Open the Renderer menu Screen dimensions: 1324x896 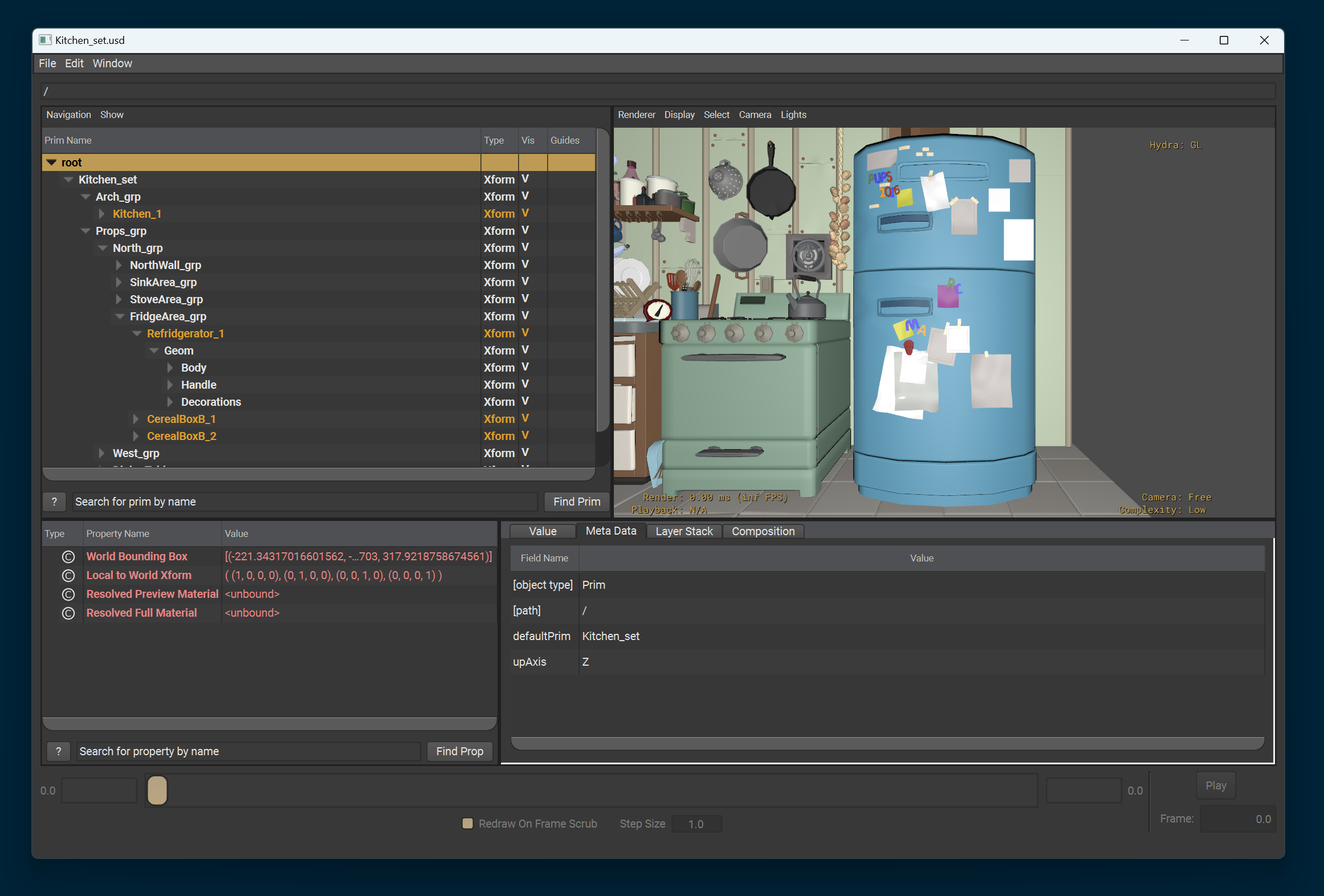[636, 115]
